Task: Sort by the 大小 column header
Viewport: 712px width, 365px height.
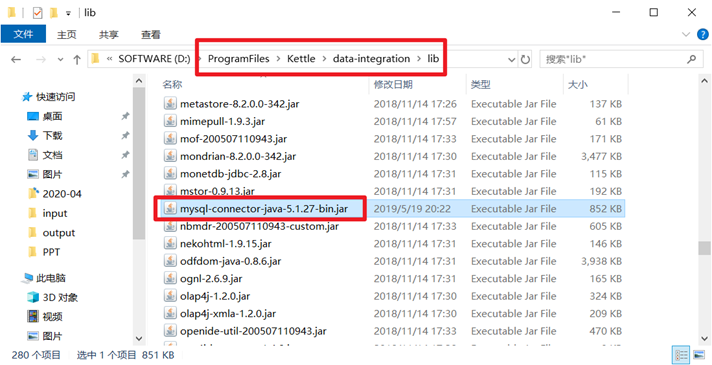Action: 578,84
